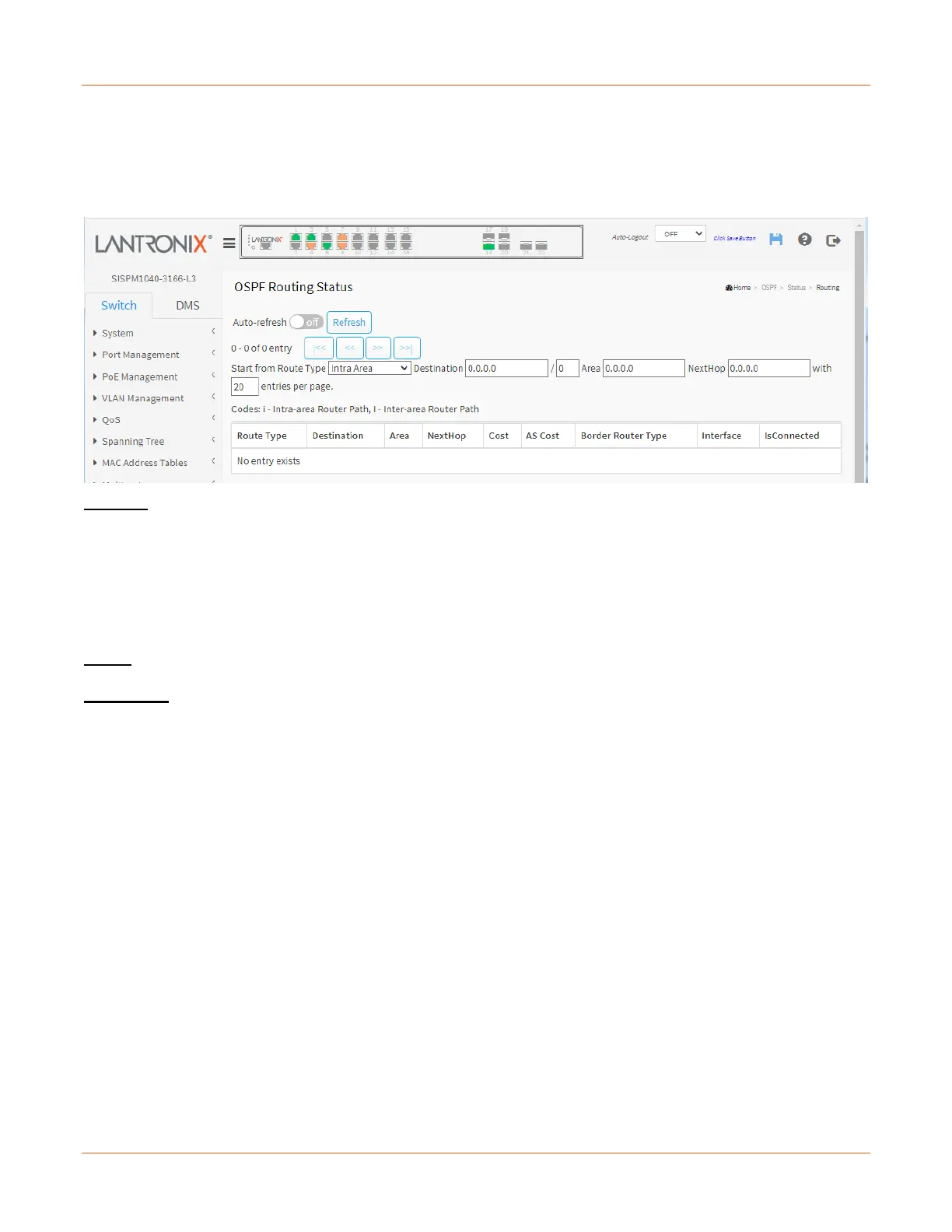Screen dimensions: 952x1232
Task: Switch to the DMS tab
Action: click(187, 306)
